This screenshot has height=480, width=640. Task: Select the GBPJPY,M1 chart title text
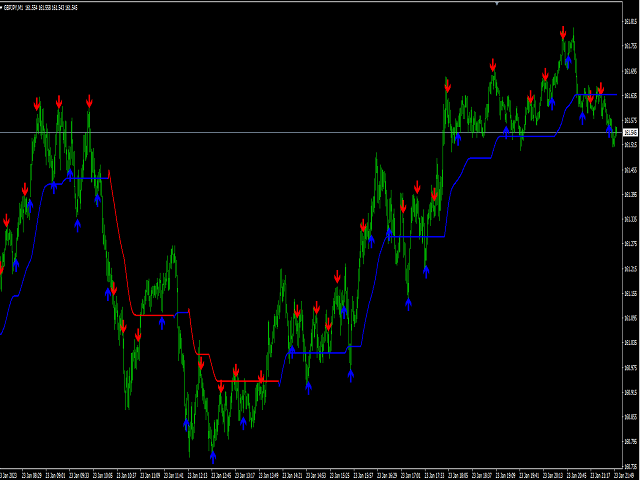(13, 7)
